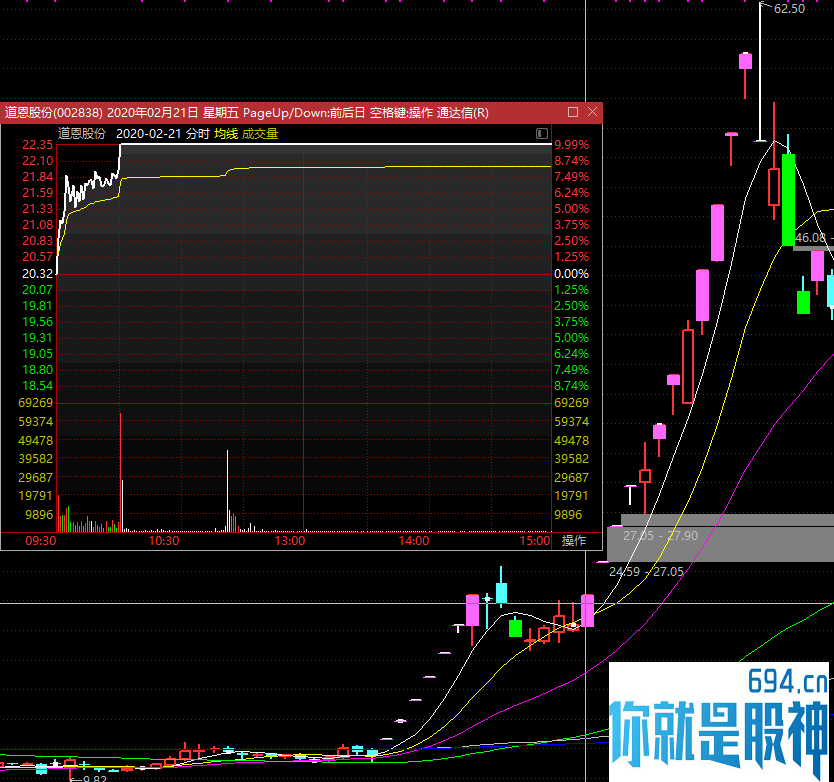Viewport: 834px width, 782px height.
Task: Click the 20.32 previous close price label
Action: 37,273
